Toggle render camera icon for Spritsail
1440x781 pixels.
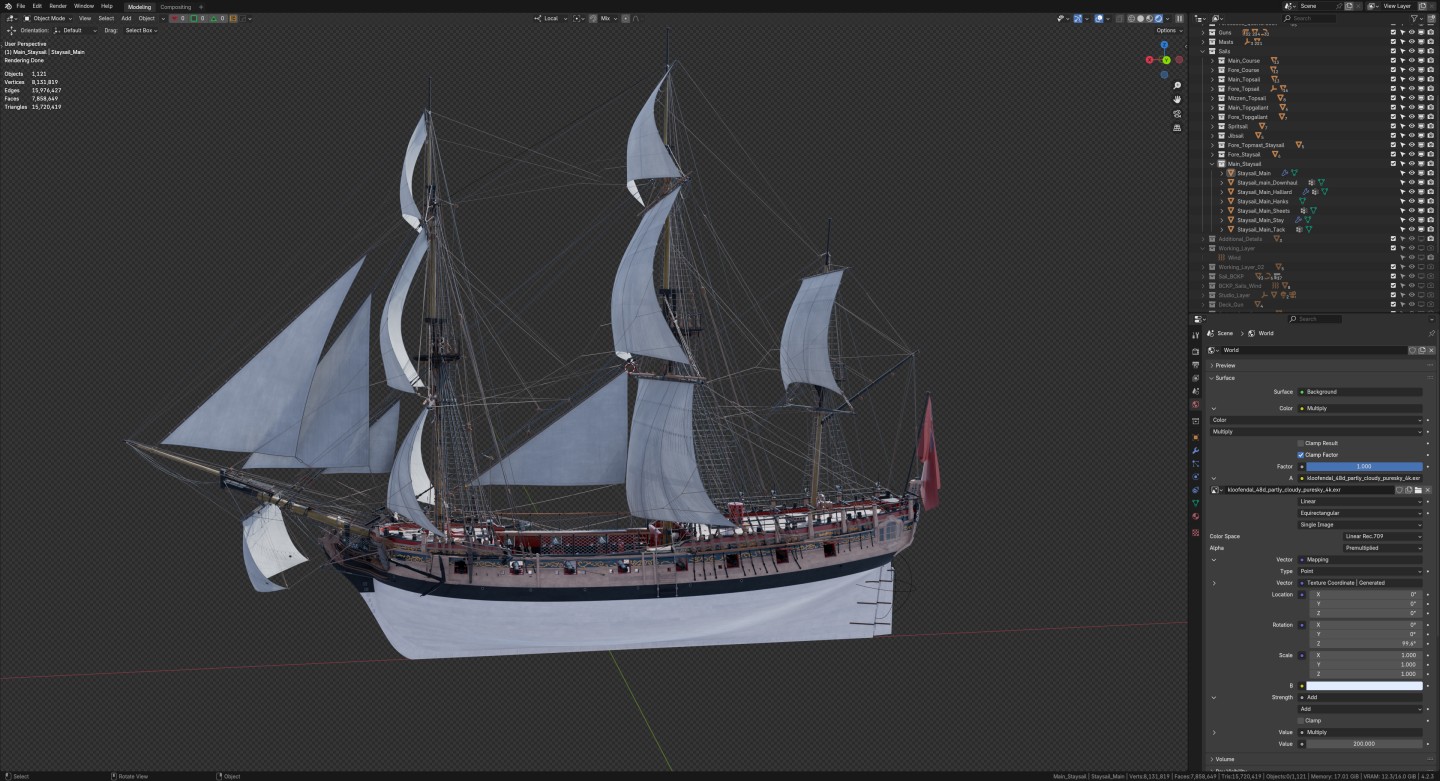pos(1431,126)
